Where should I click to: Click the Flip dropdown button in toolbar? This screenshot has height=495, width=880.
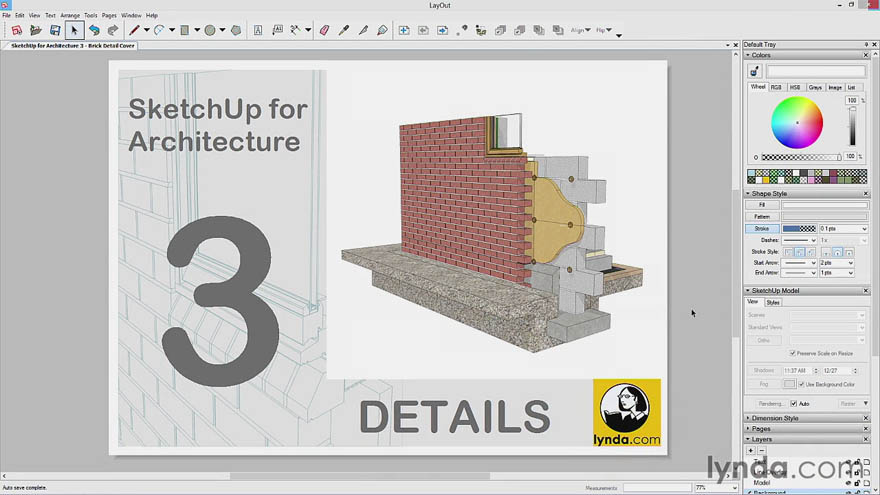[x=604, y=30]
